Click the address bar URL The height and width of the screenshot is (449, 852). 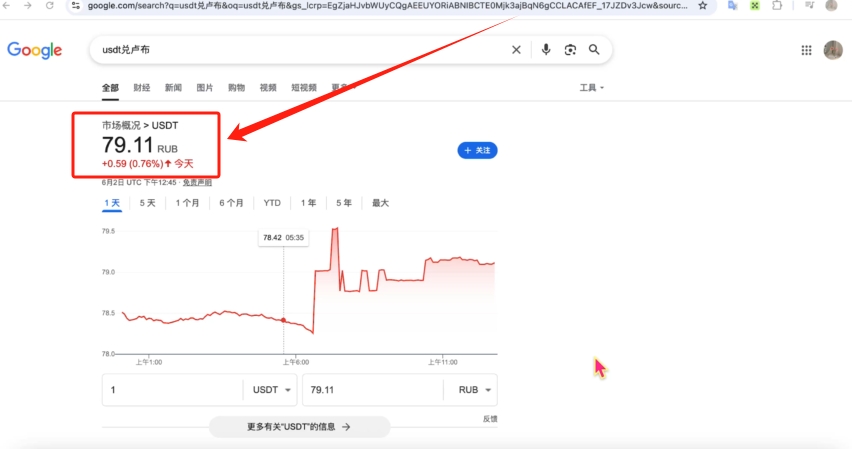pos(387,5)
